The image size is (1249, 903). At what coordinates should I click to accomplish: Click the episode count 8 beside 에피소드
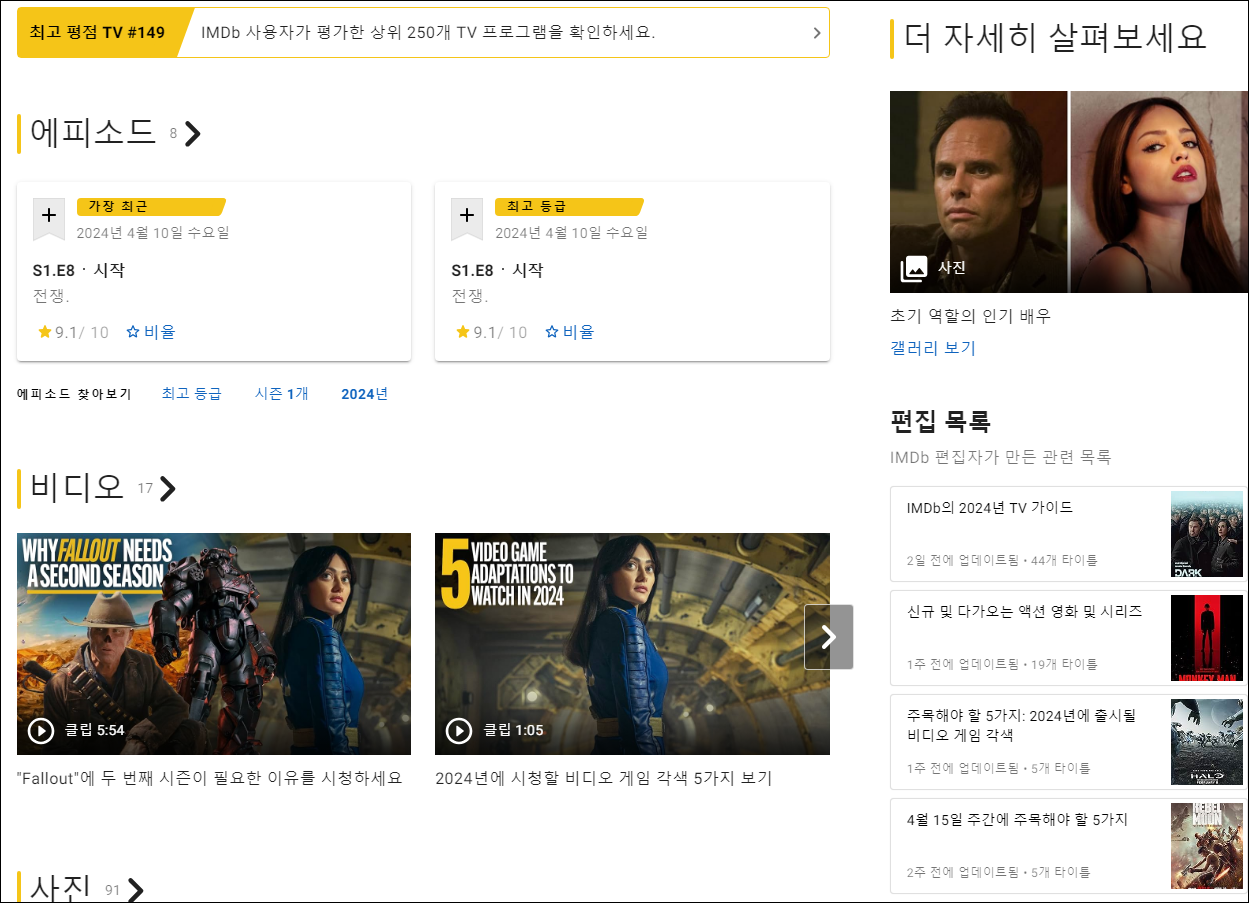tap(173, 134)
